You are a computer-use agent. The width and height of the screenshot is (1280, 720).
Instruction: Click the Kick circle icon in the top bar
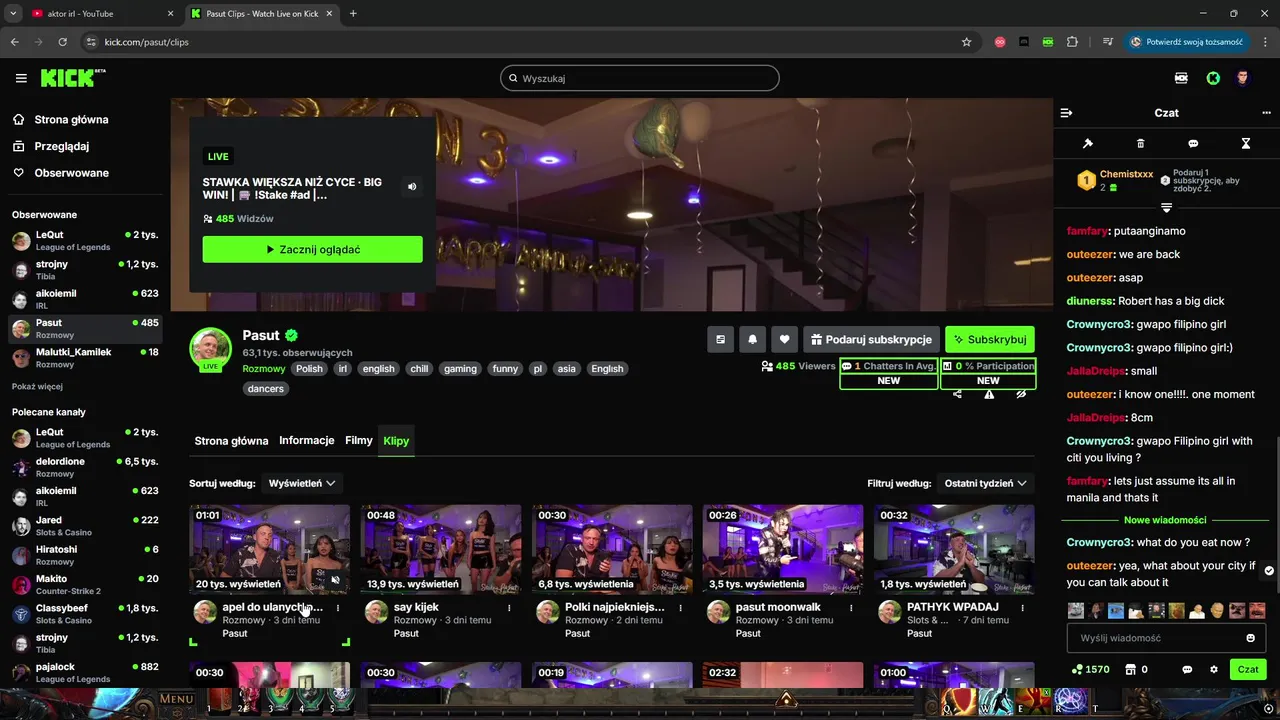point(1213,78)
